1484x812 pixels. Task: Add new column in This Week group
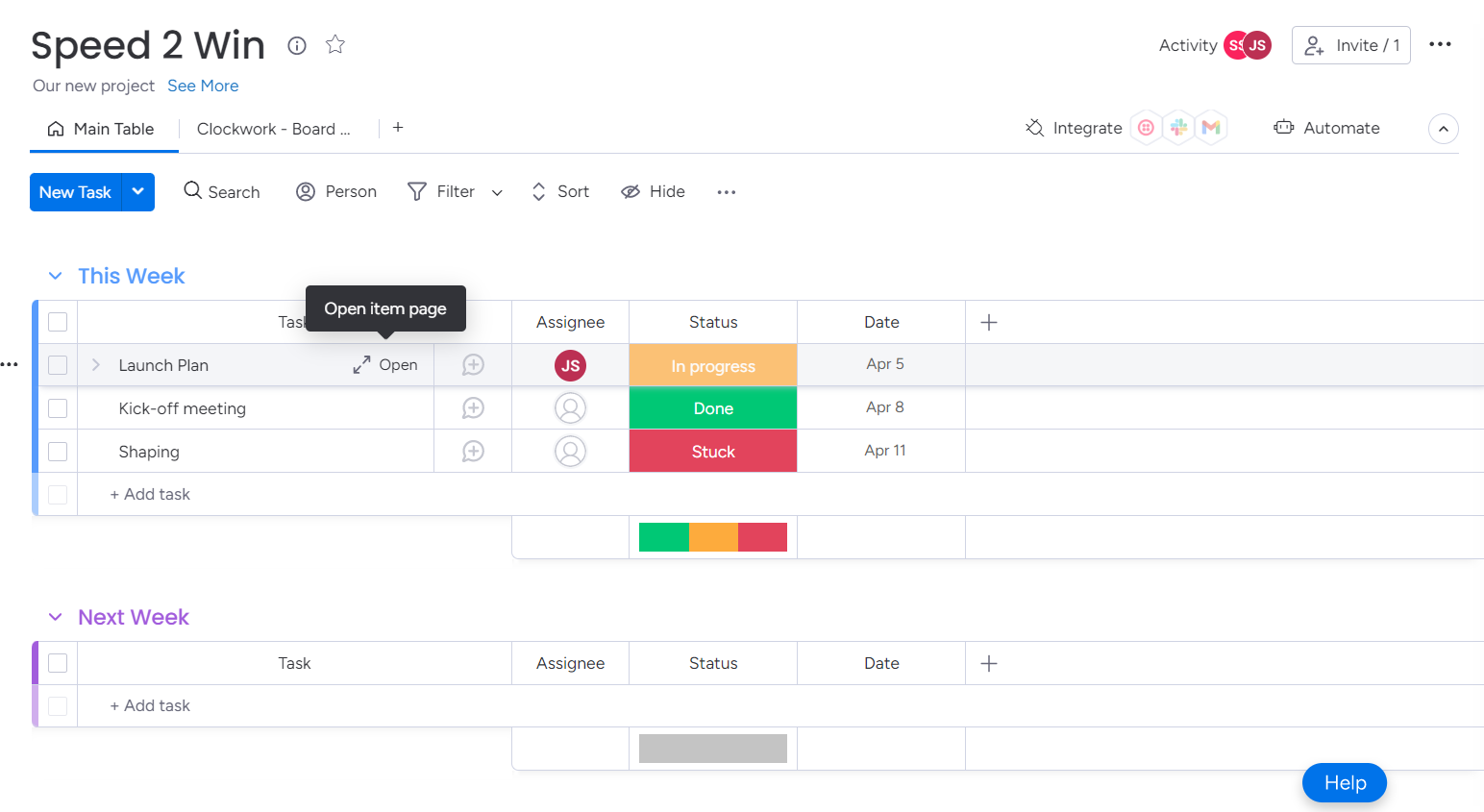989,322
